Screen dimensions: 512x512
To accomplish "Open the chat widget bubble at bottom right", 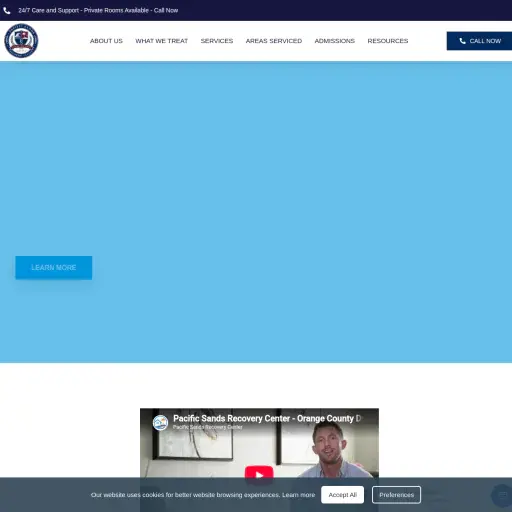I will tap(502, 495).
